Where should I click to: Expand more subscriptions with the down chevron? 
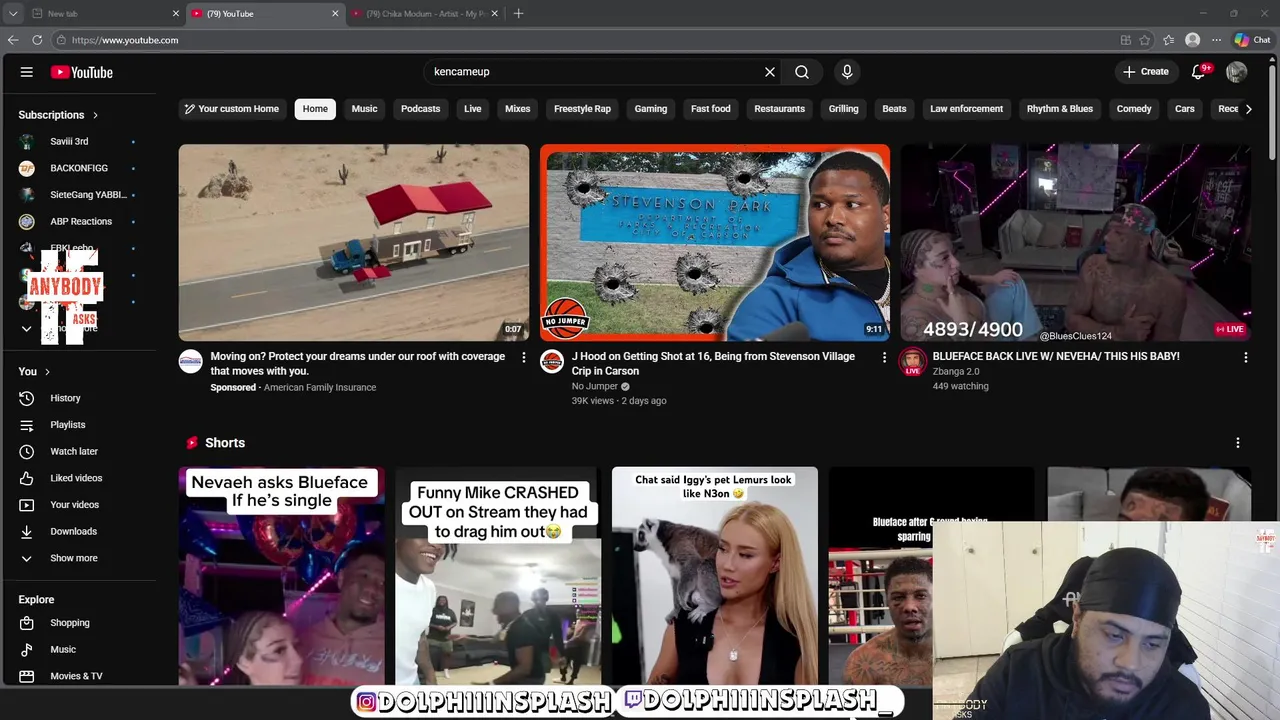(27, 328)
